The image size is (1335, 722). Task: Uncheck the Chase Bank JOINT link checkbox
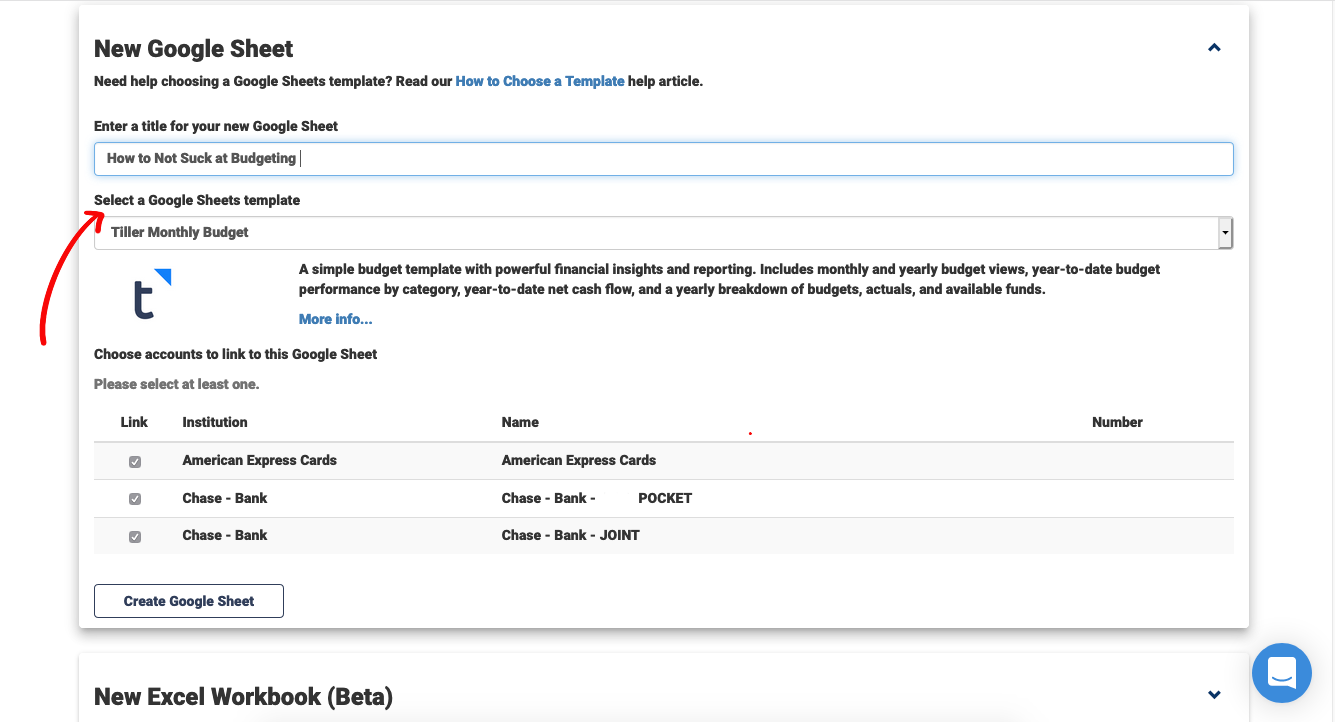click(x=135, y=537)
